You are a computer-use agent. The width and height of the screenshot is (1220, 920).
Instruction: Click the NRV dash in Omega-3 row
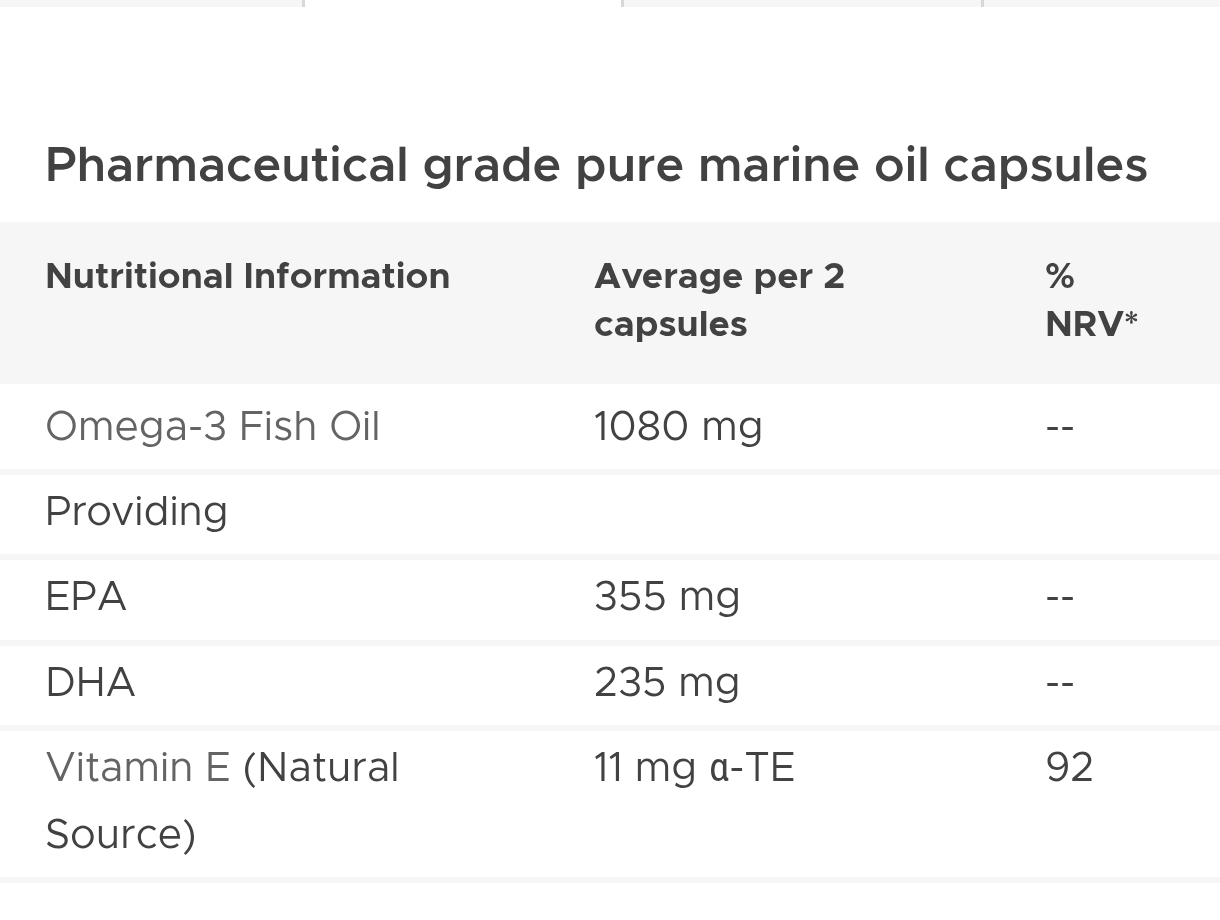pyautogui.click(x=1059, y=427)
